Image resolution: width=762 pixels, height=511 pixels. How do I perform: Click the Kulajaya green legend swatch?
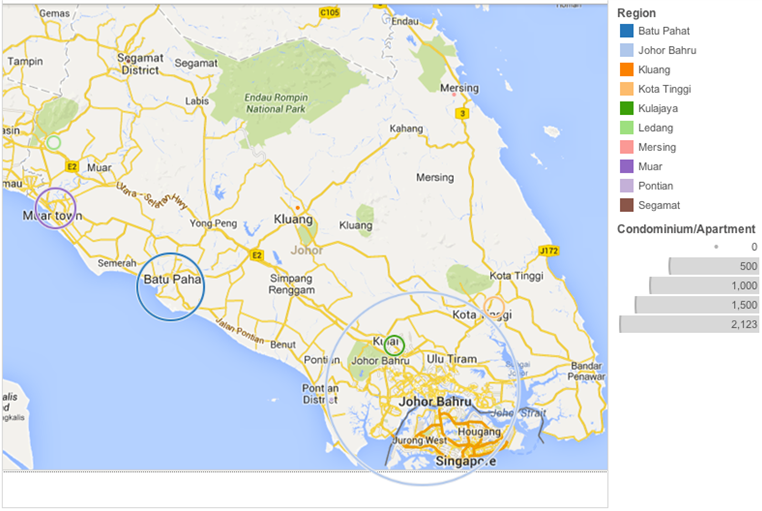pos(626,108)
